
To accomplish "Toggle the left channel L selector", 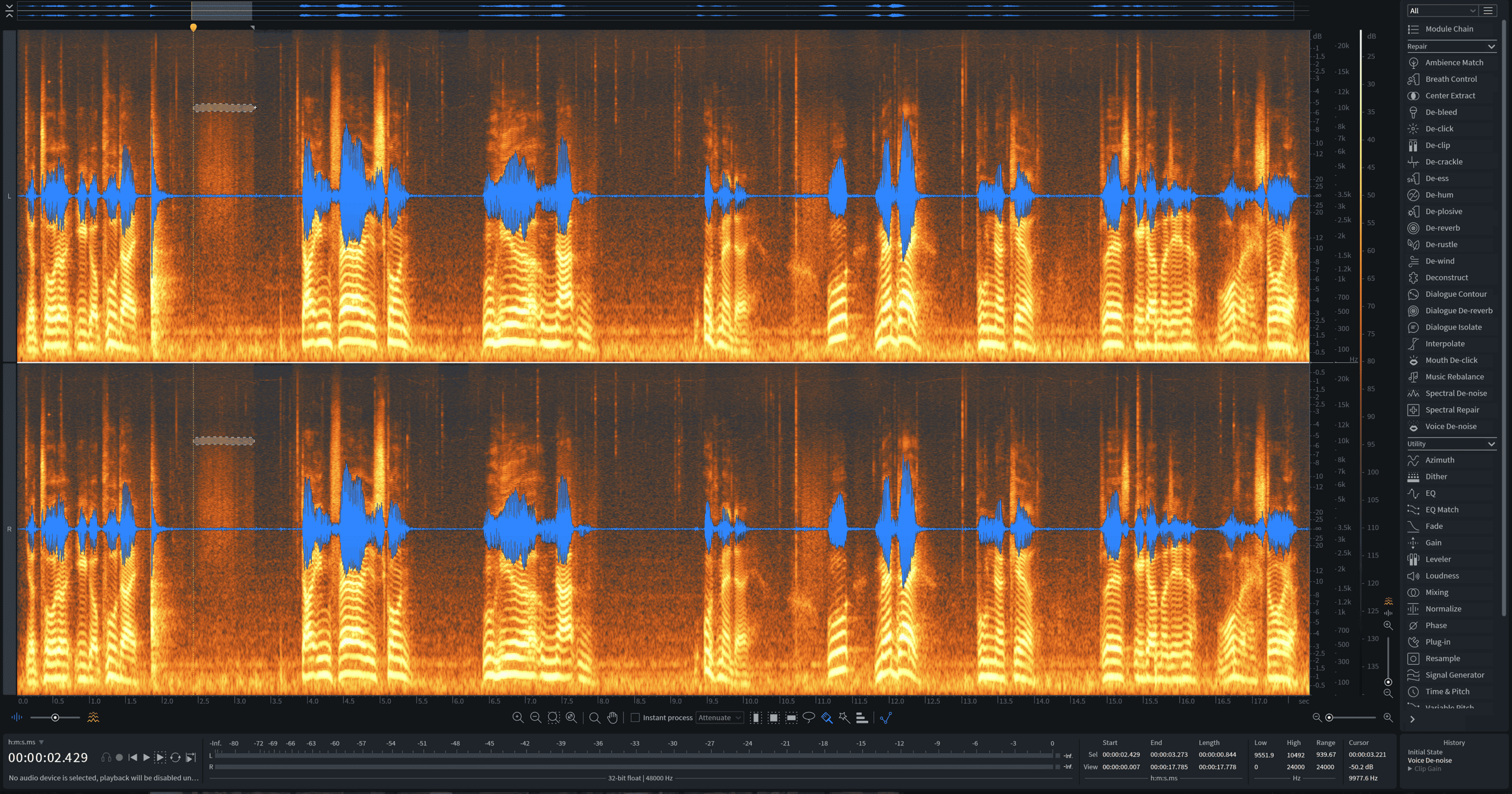I will 9,196.
